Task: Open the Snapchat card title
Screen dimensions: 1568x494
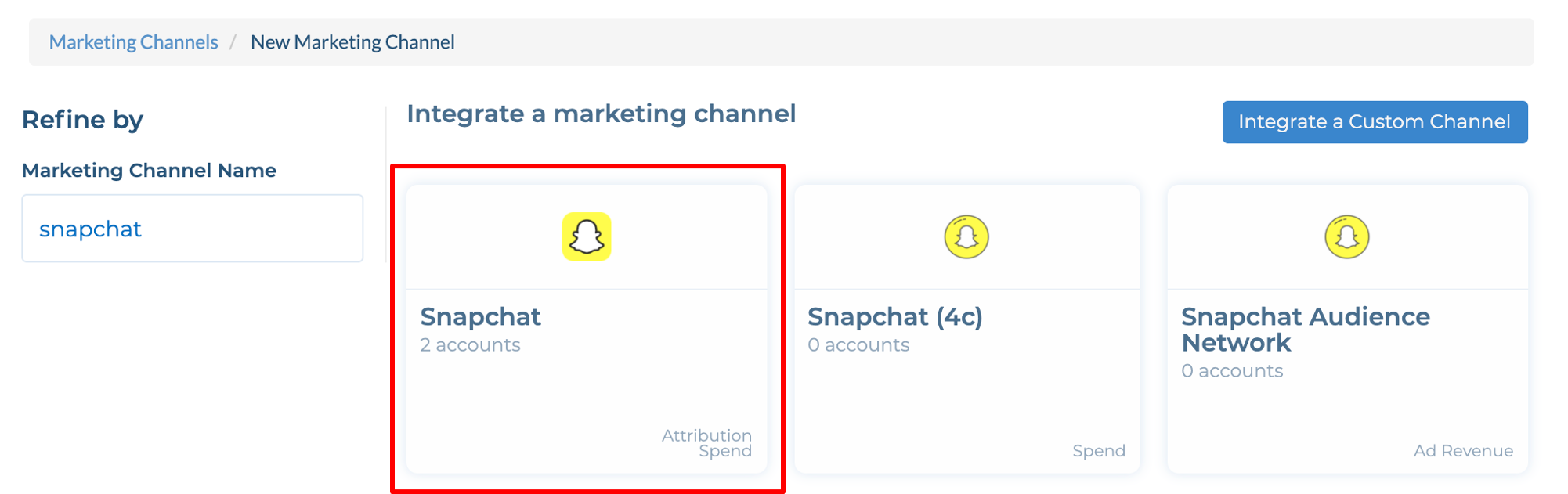Action: 480,316
